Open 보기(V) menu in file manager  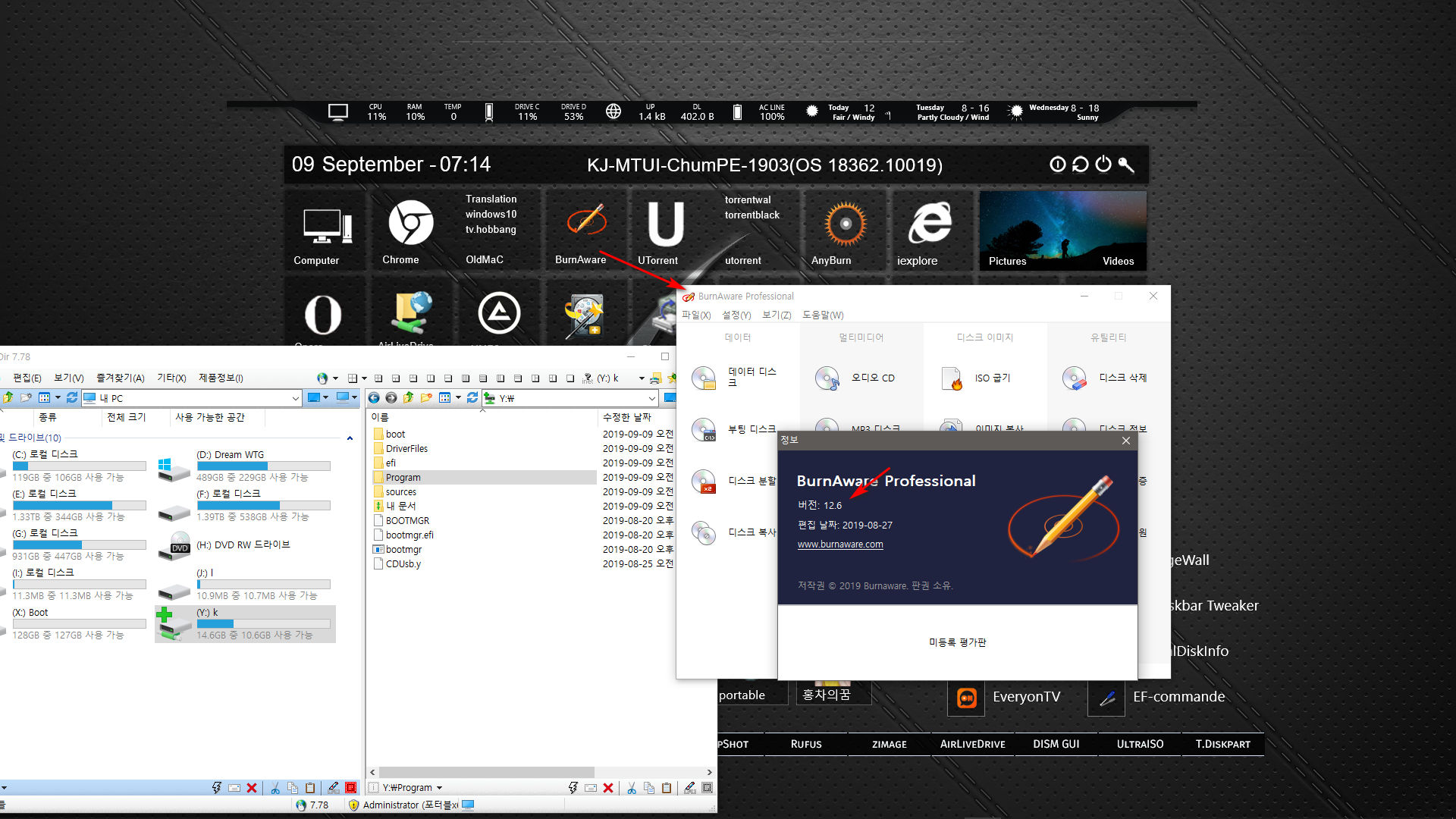click(69, 378)
